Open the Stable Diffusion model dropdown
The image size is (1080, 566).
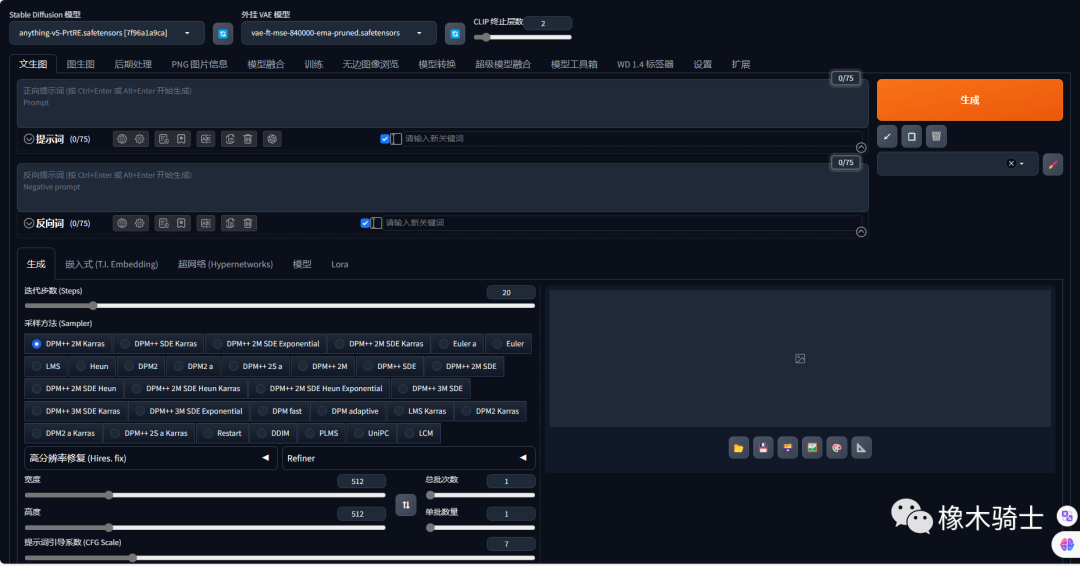(x=106, y=33)
